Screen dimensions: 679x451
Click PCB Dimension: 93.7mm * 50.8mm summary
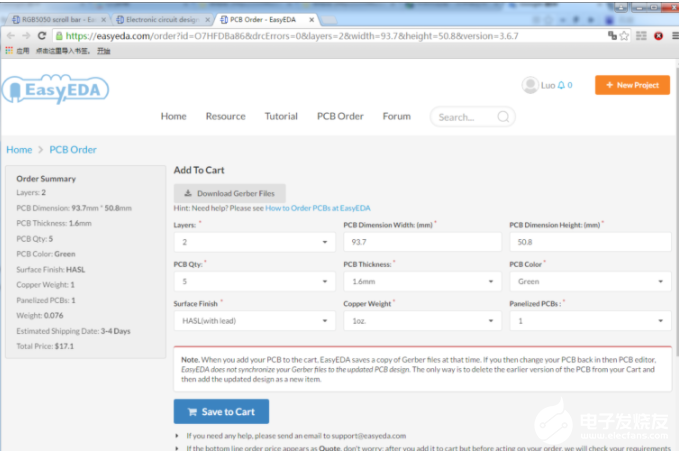[x=74, y=208]
